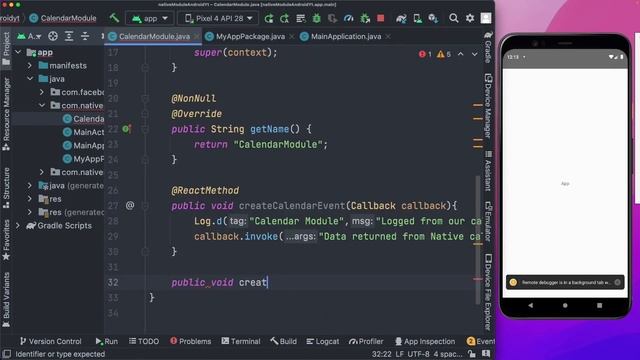Collapse the java folder
The height and width of the screenshot is (360, 640).
[30, 79]
